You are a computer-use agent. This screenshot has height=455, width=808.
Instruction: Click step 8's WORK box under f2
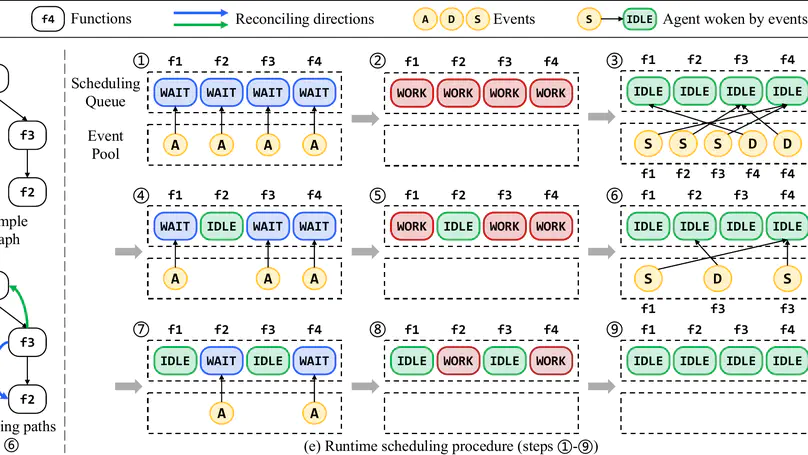coord(458,361)
